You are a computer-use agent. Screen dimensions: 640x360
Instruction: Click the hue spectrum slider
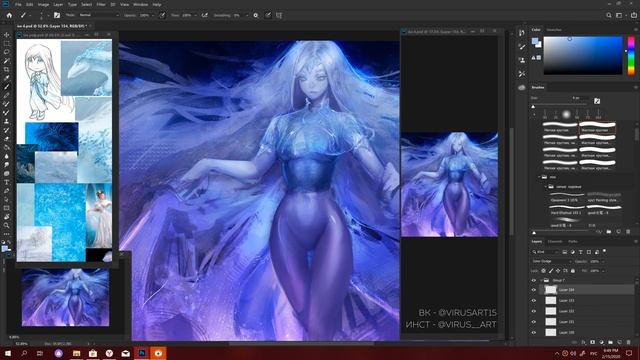(x=631, y=56)
